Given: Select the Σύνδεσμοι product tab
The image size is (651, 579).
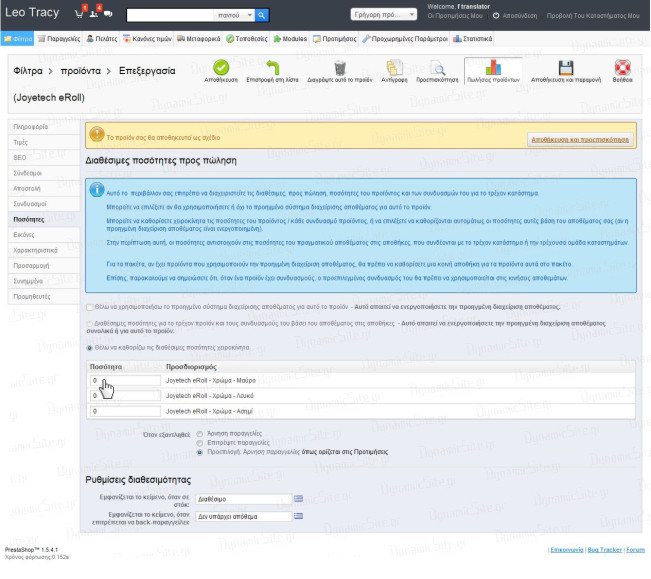Looking at the screenshot, I should coord(44,173).
